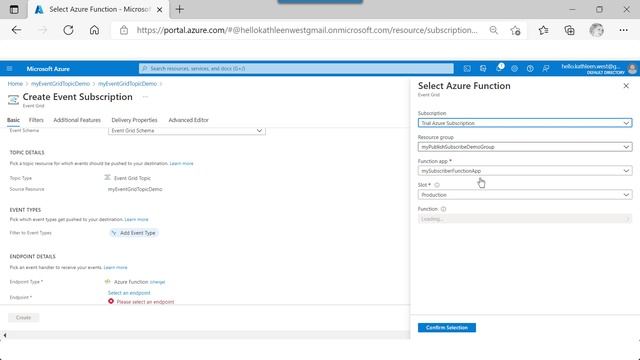View site information lock icon

click(x=124, y=30)
